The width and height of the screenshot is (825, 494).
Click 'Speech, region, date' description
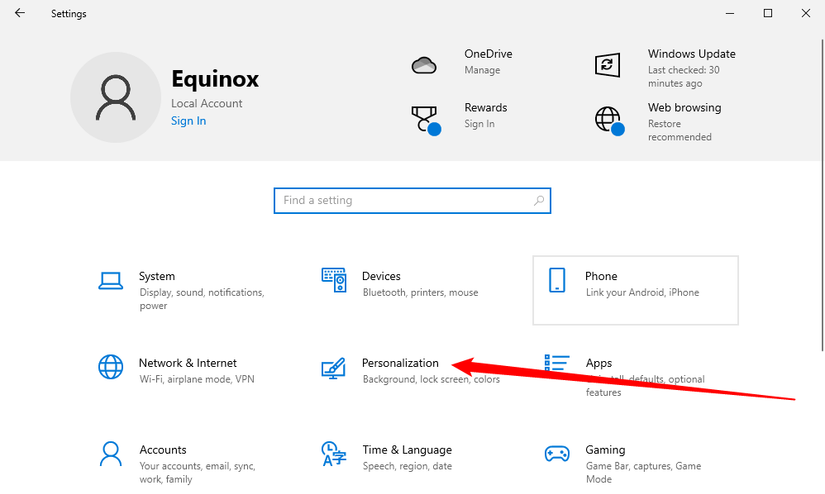[407, 466]
